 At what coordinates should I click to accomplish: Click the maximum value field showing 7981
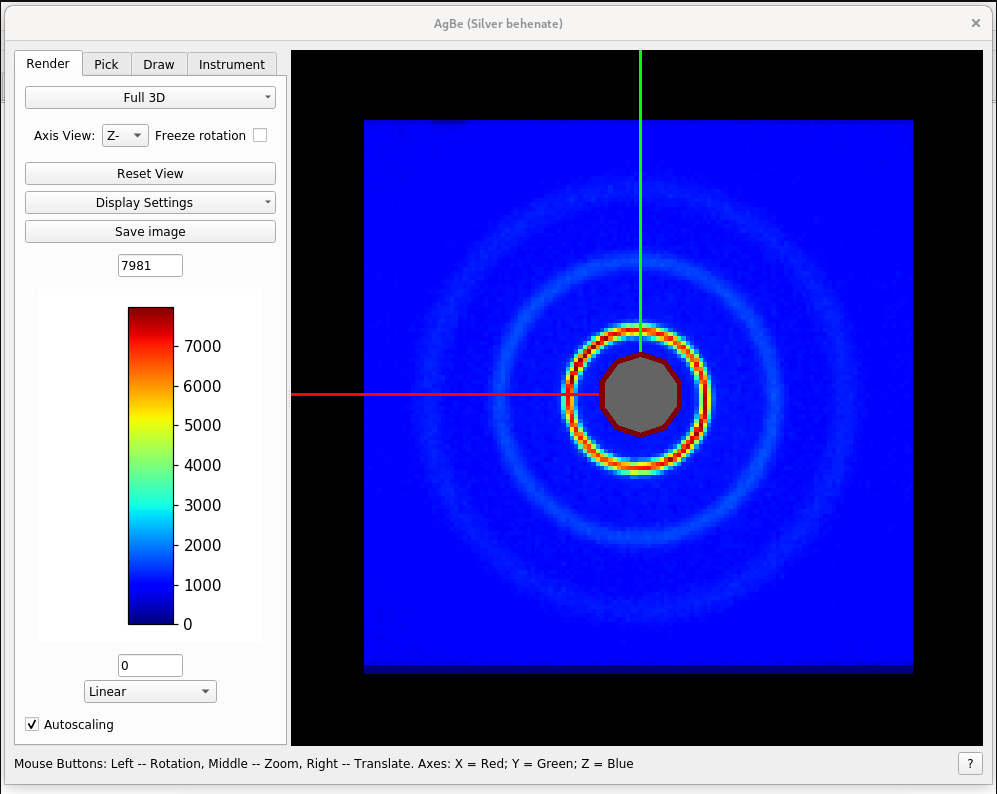[150, 265]
